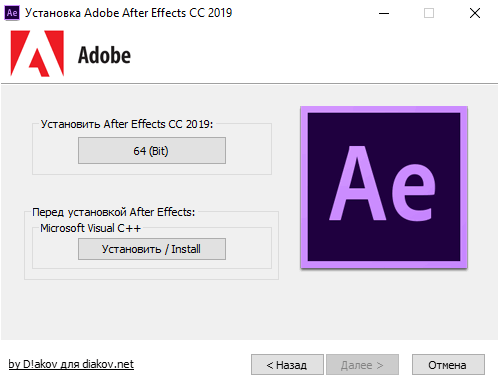
Task: Click the 'Установить After Effects CC 2019:' label
Action: click(x=127, y=124)
